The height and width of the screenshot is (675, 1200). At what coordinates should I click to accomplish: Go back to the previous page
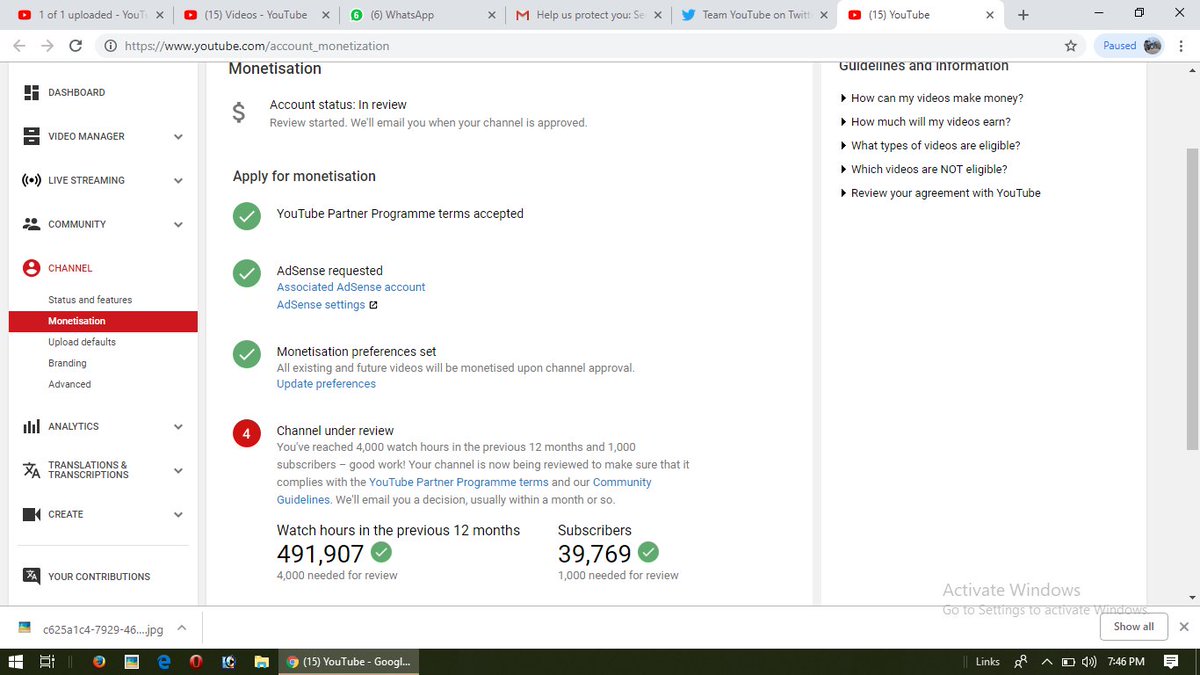19,46
